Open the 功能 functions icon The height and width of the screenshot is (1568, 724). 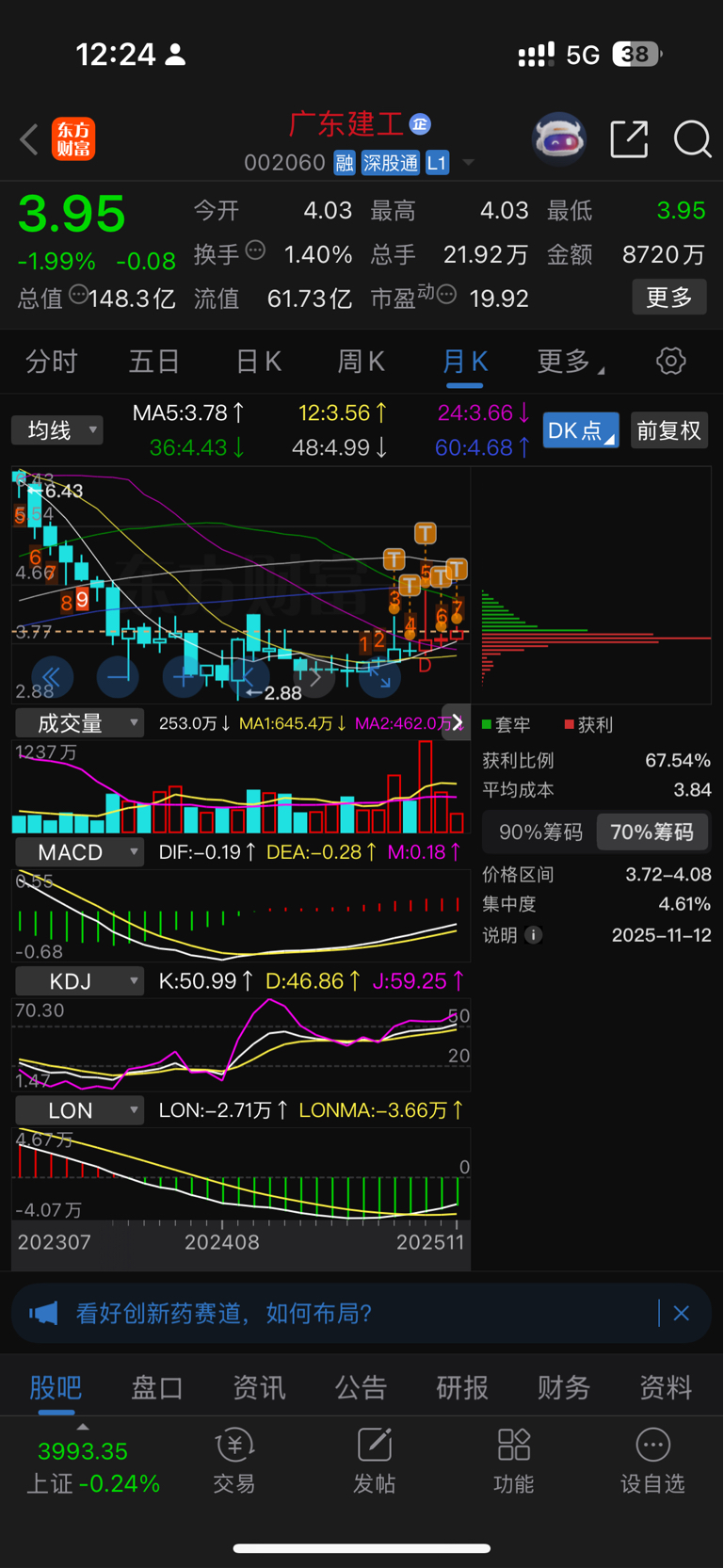coord(514,1461)
